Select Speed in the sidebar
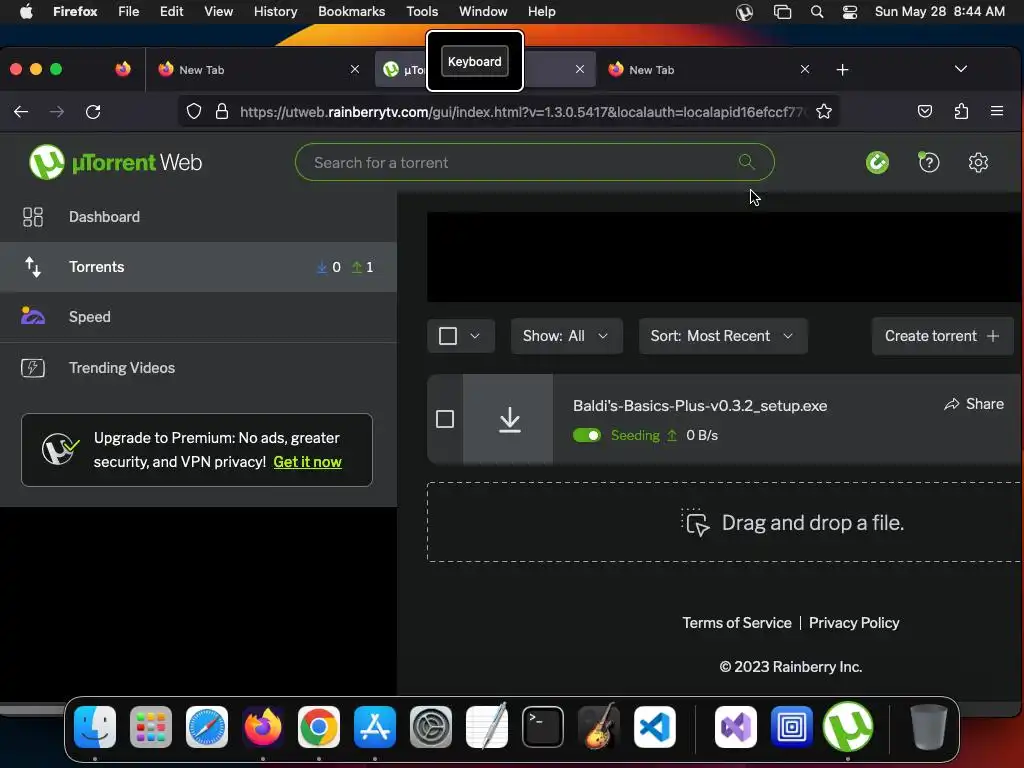Screen dimensions: 1024x768 [x=198, y=317]
